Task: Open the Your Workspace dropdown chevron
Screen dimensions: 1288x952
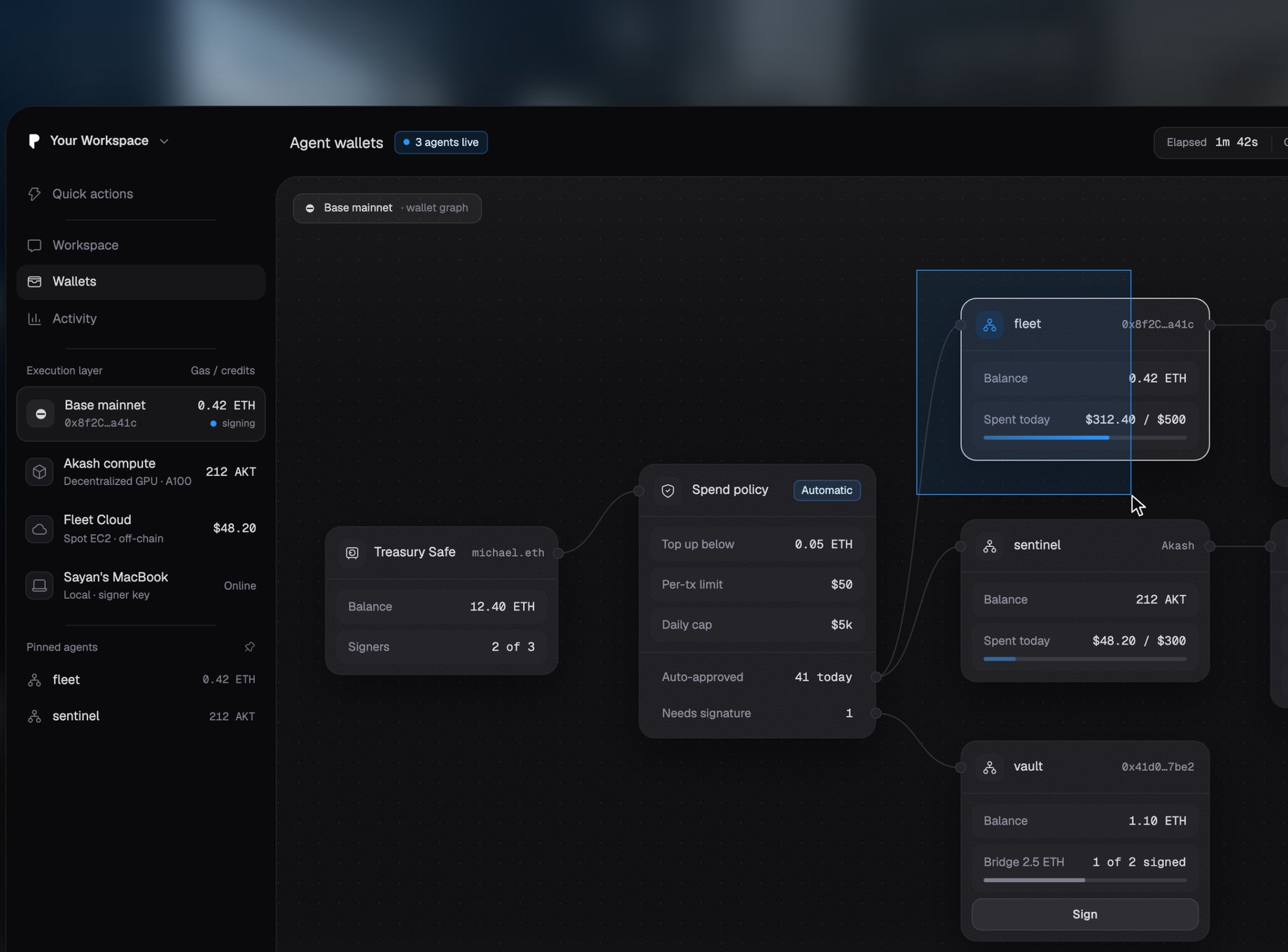Action: 164,141
